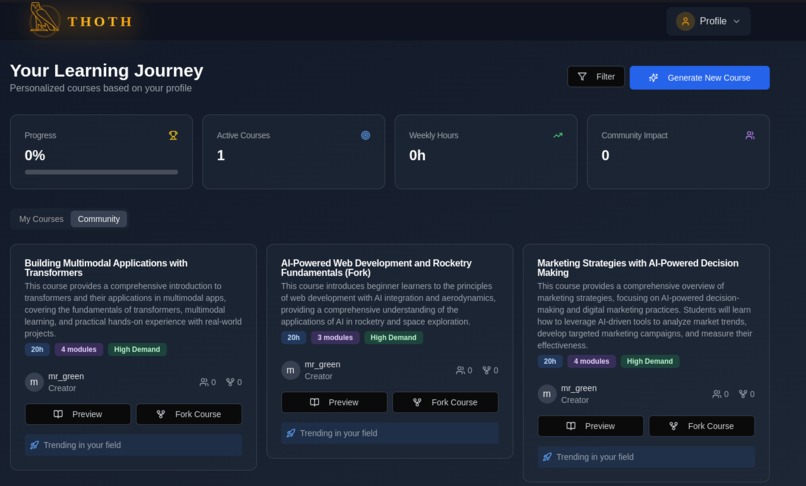Click fork count icon on Marketing Strategies card
The height and width of the screenshot is (486, 806).
(743, 394)
